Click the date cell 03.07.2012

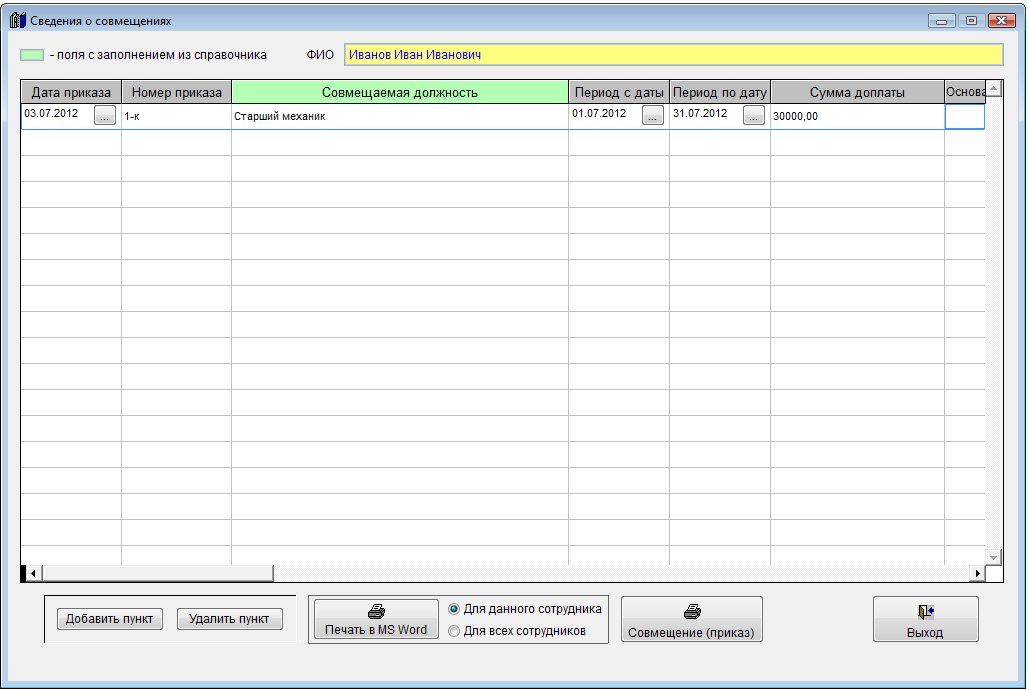point(58,114)
